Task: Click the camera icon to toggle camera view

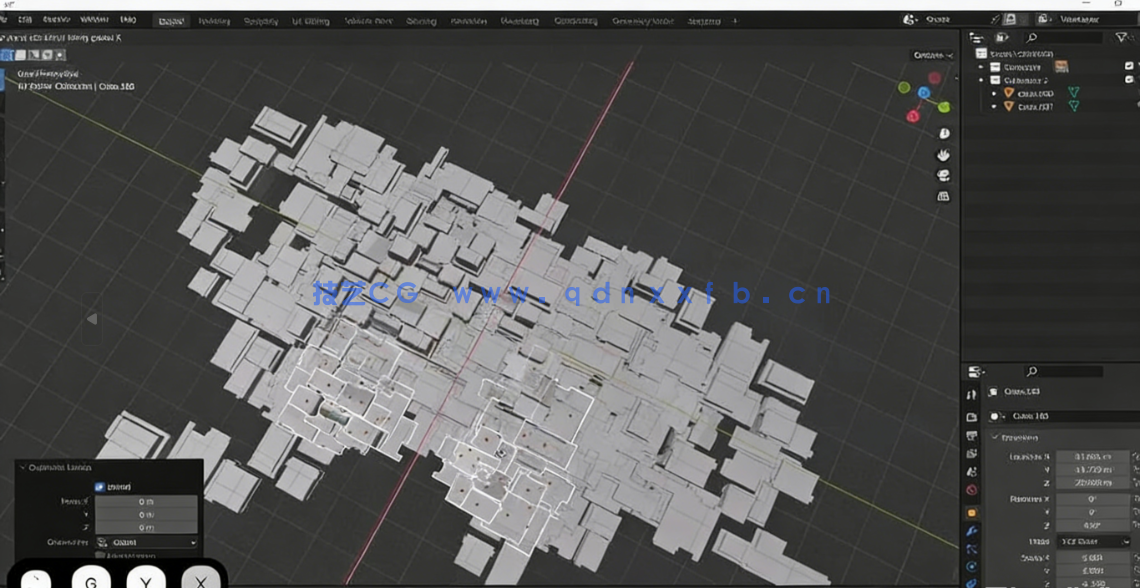Action: coord(944,175)
